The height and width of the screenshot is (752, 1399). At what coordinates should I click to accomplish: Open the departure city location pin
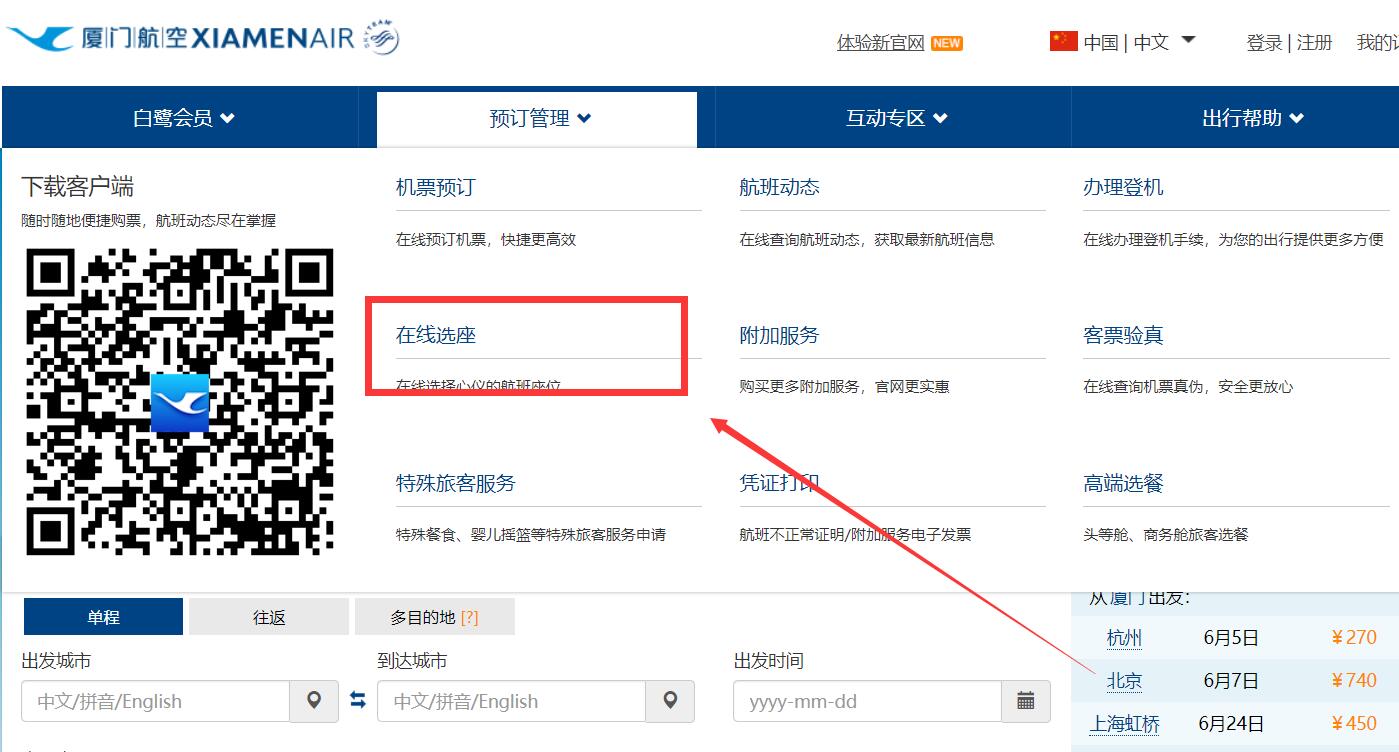(314, 701)
